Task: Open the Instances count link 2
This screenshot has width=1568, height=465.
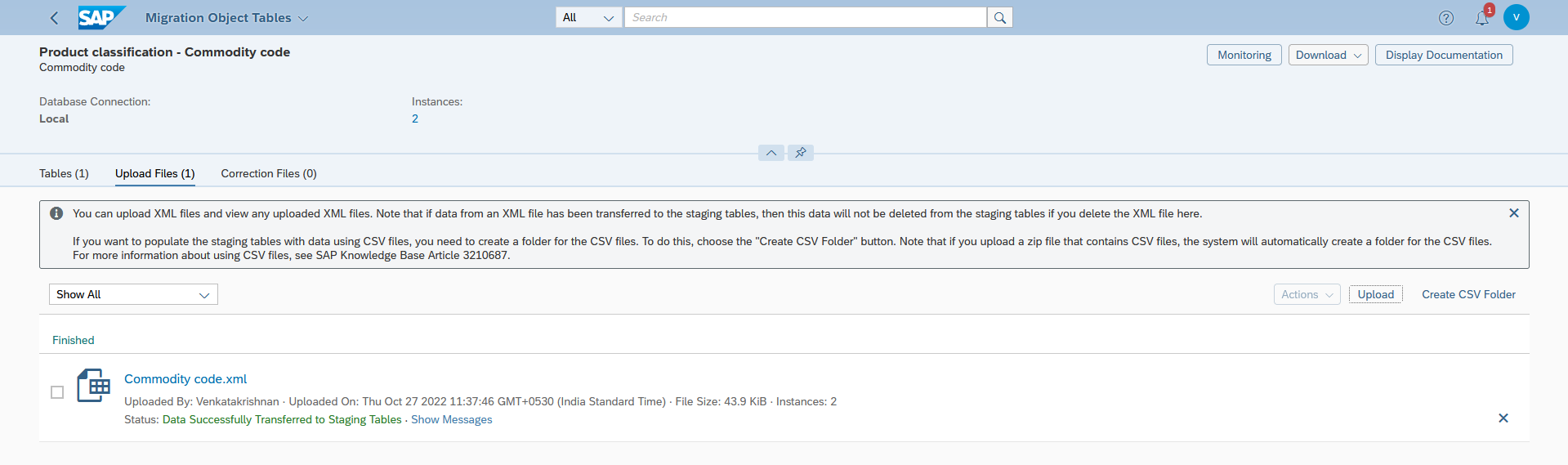Action: tap(415, 118)
